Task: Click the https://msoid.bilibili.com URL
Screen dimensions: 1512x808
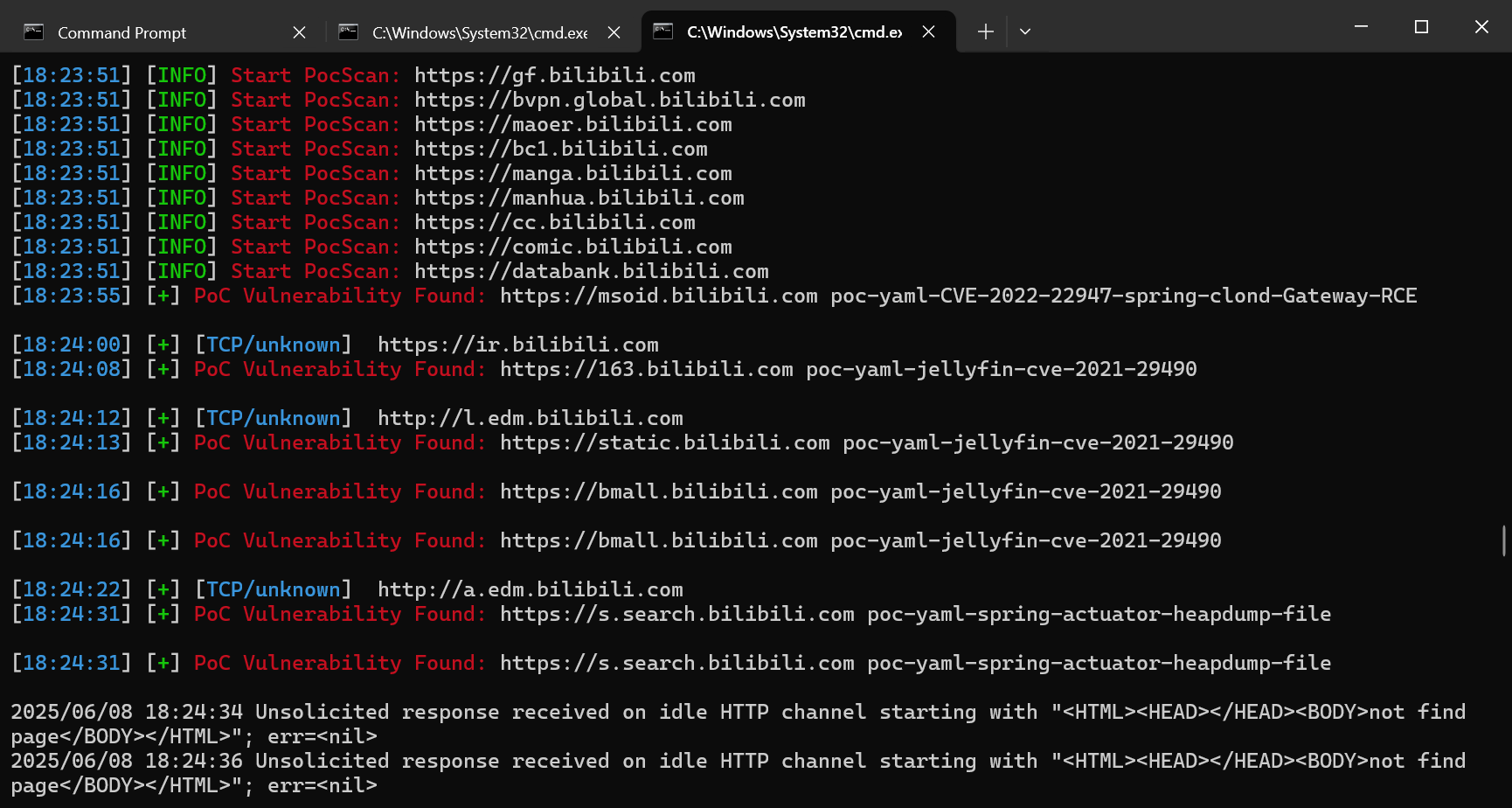Action: pyautogui.click(x=658, y=296)
